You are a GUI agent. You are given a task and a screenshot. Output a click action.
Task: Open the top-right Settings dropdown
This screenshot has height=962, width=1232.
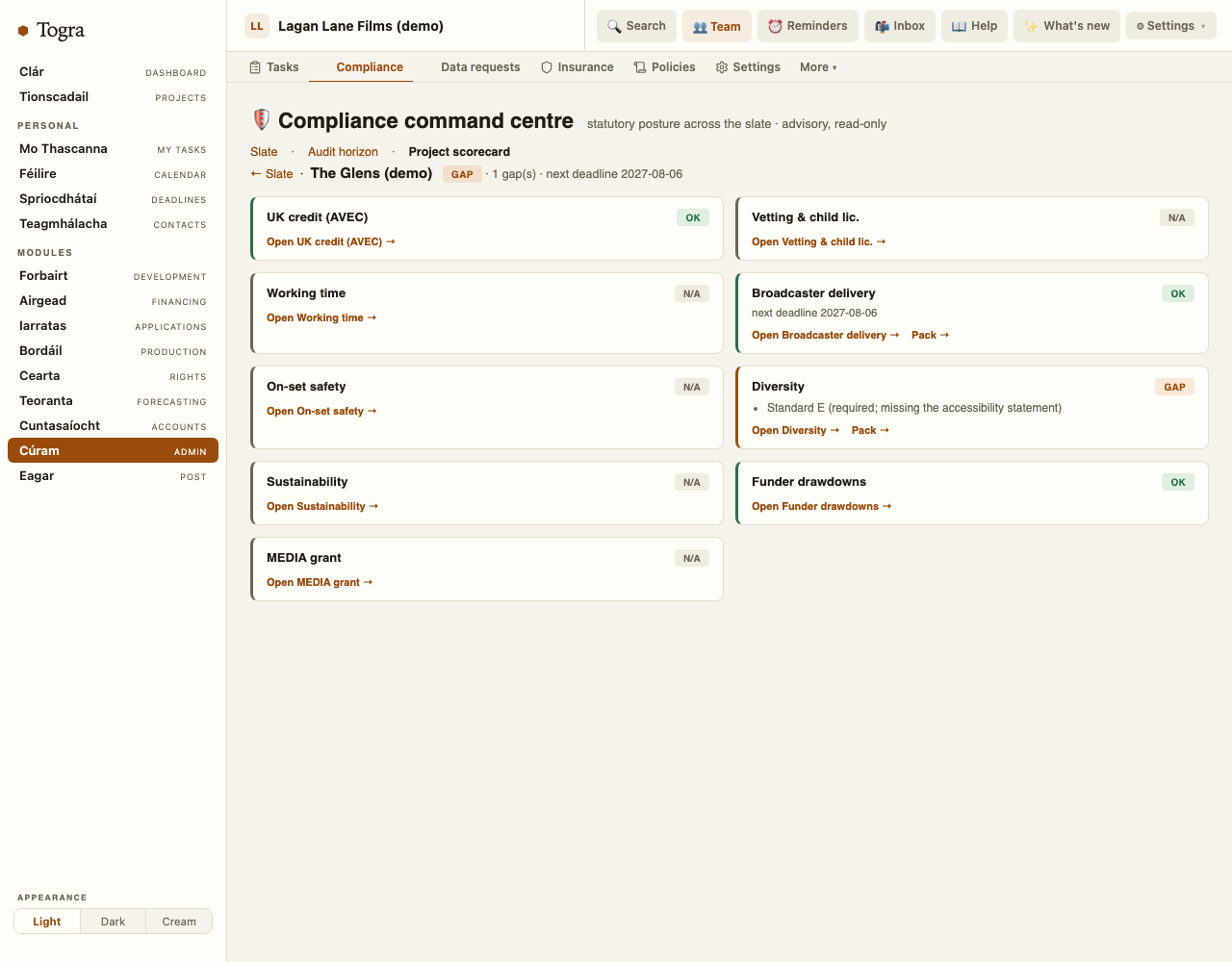[1171, 26]
